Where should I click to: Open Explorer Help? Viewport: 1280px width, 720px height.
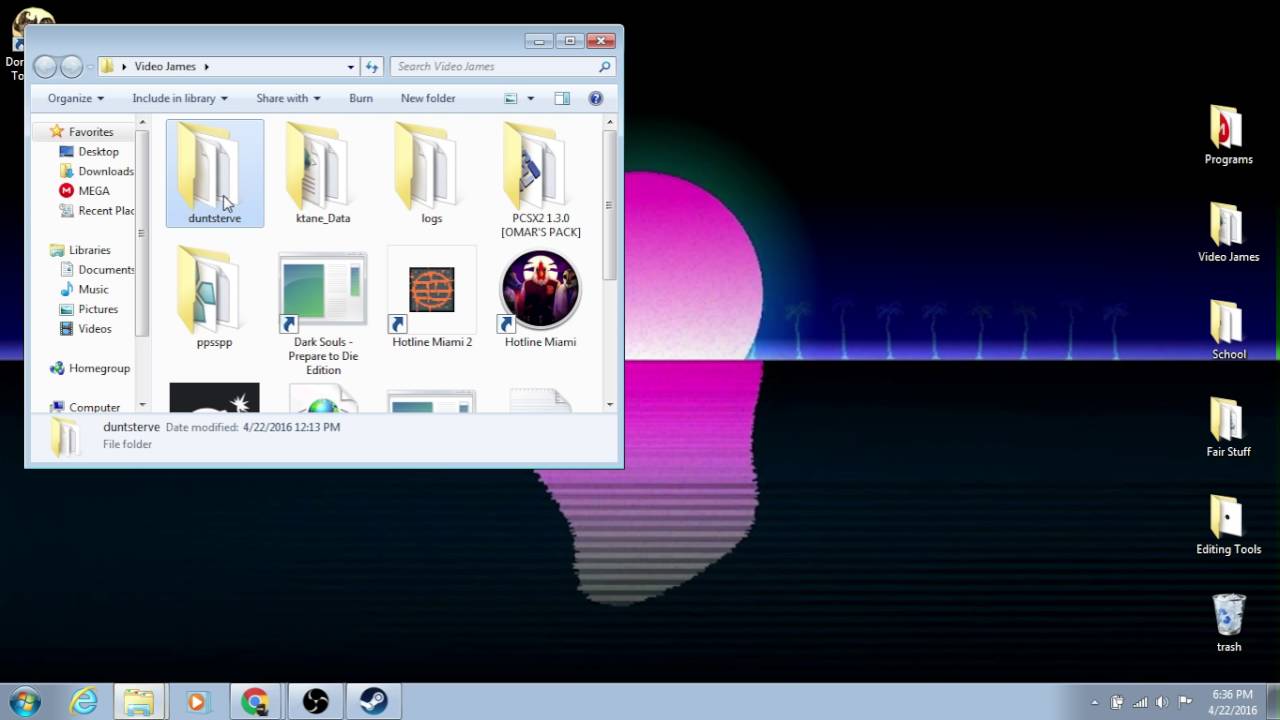click(x=596, y=98)
